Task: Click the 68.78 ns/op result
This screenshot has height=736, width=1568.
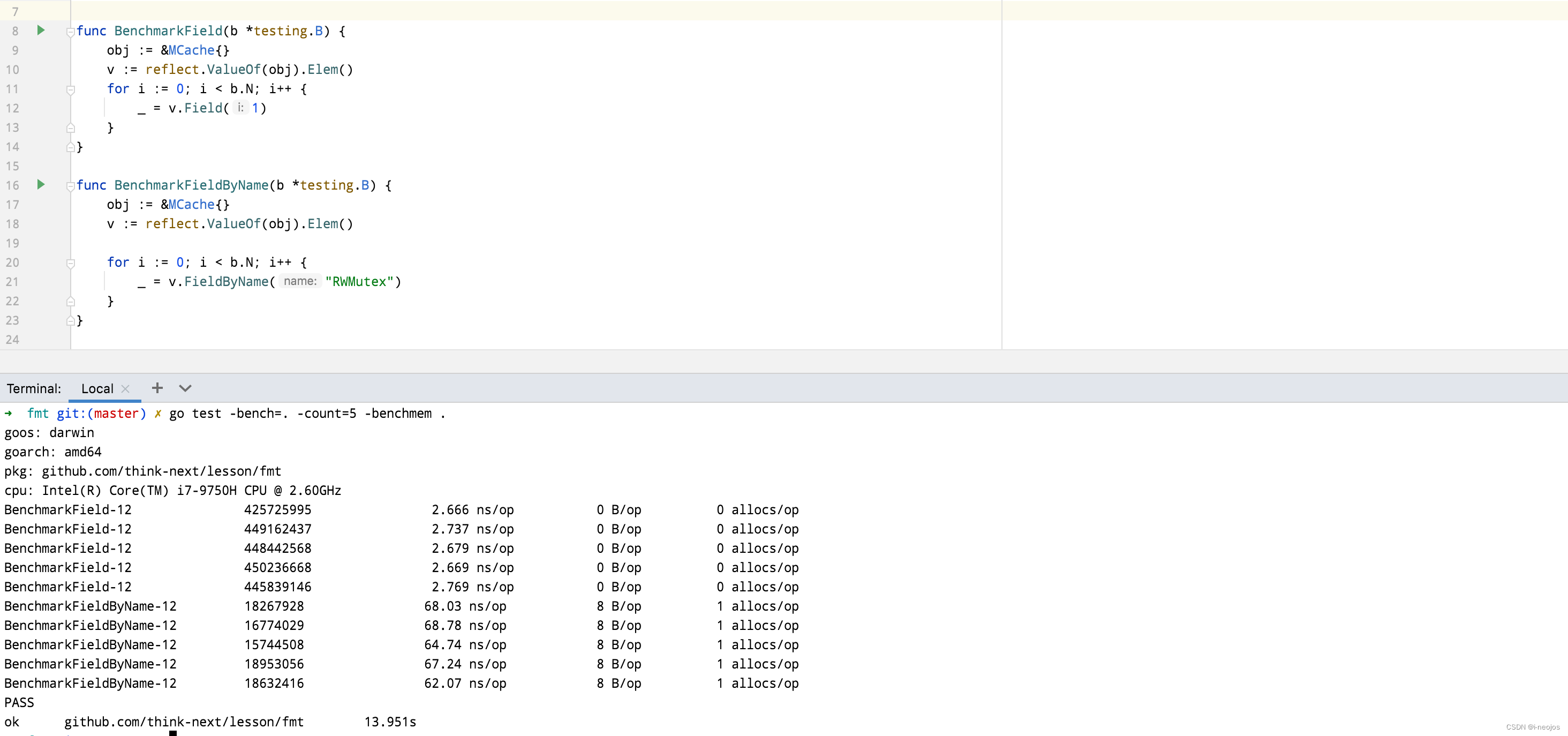Action: click(x=466, y=626)
